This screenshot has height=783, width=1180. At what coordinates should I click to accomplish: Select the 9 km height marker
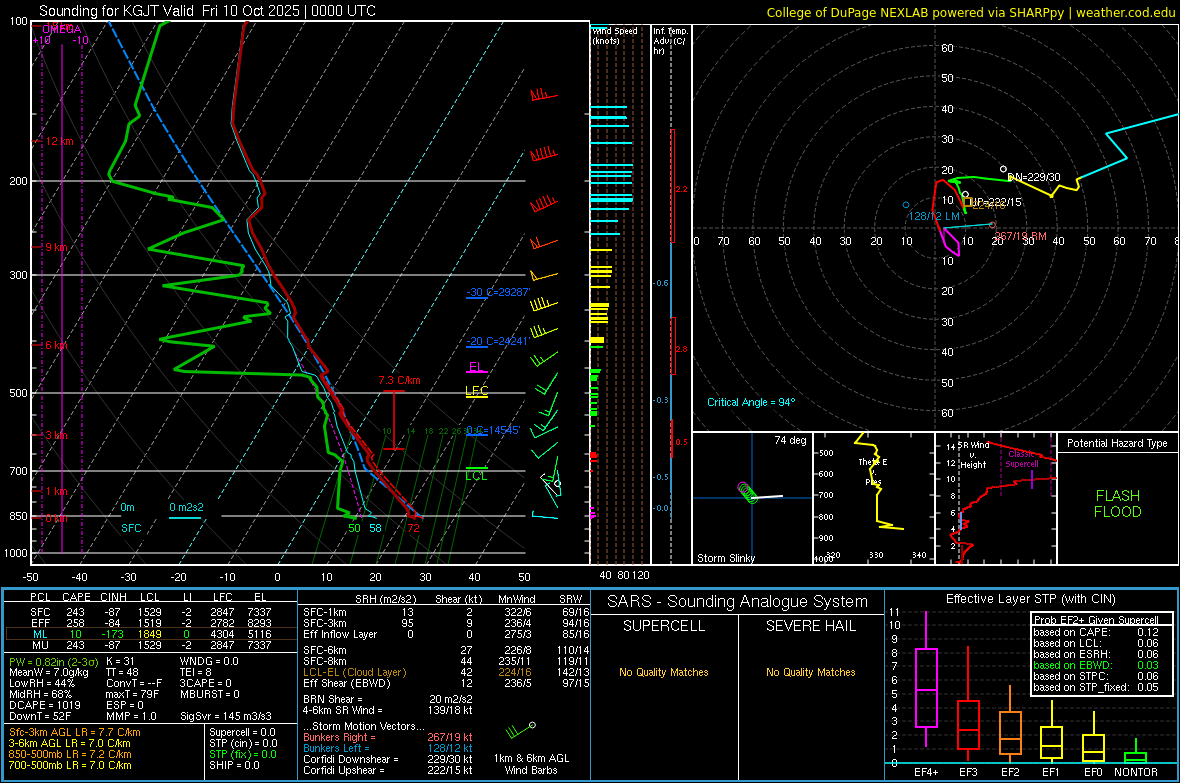[56, 247]
